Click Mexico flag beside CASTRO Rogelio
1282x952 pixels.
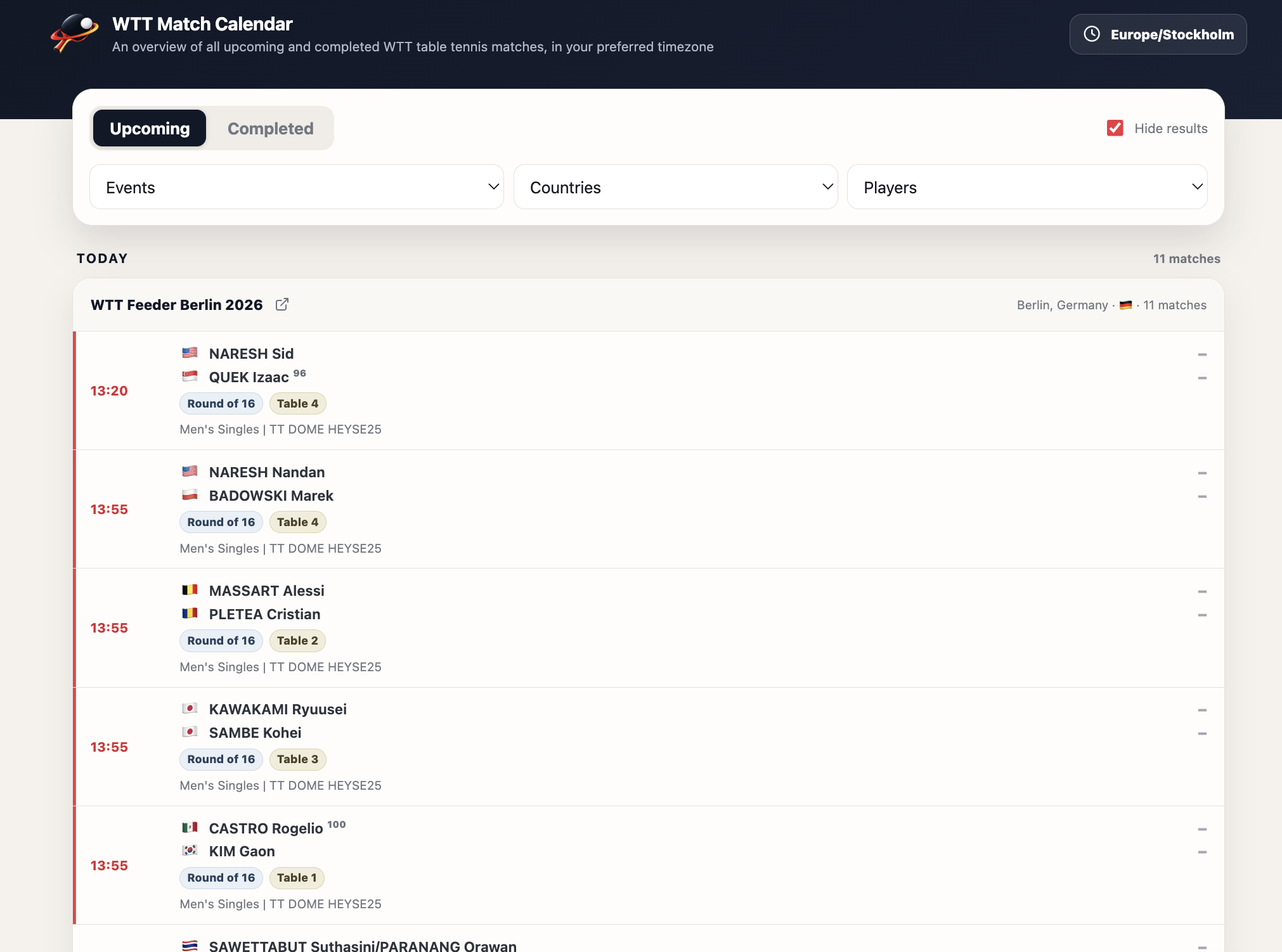(190, 828)
